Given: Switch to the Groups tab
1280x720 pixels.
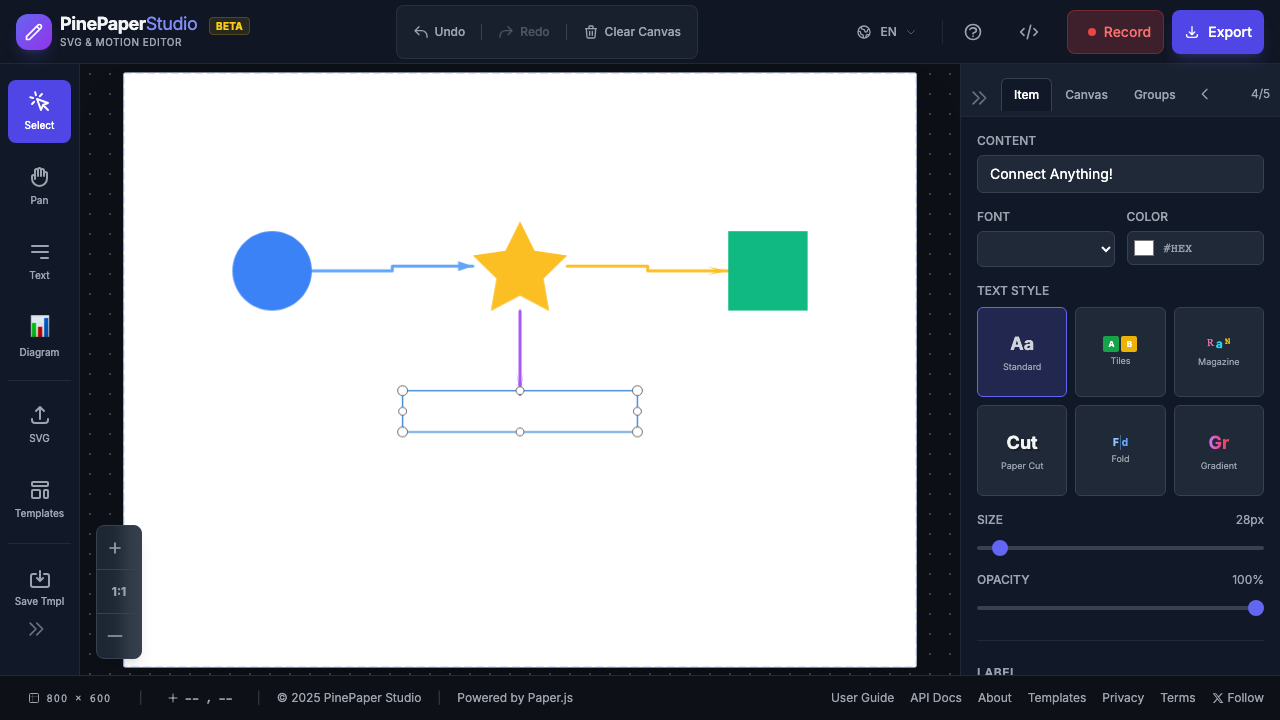Looking at the screenshot, I should point(1154,95).
